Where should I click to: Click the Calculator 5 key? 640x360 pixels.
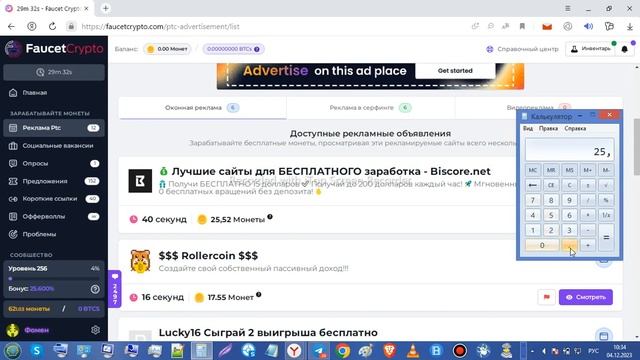[x=551, y=215]
